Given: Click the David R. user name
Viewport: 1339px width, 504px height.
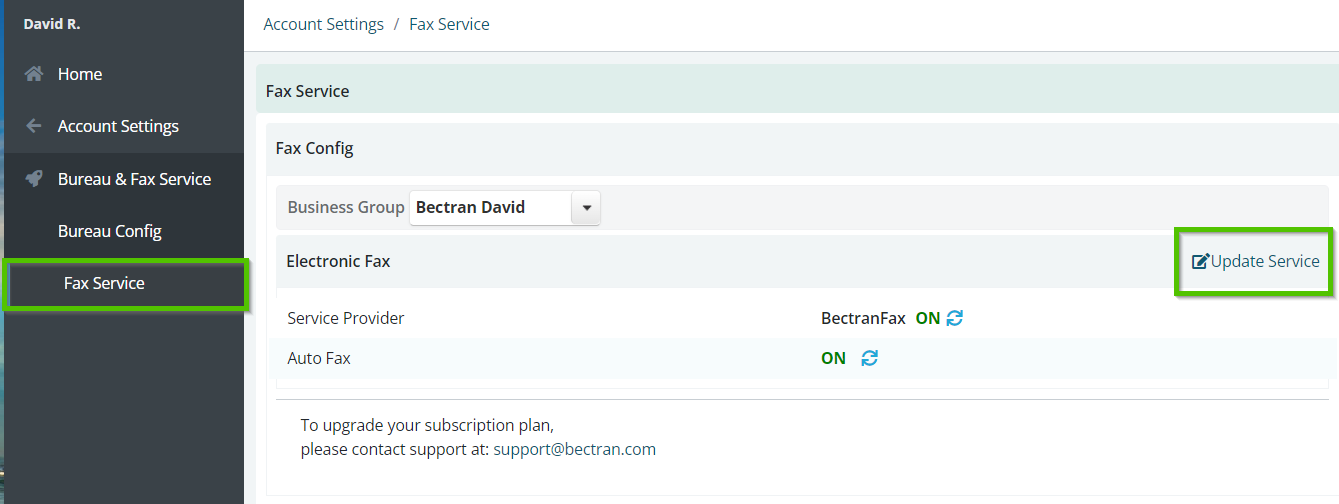Looking at the screenshot, I should [52, 23].
